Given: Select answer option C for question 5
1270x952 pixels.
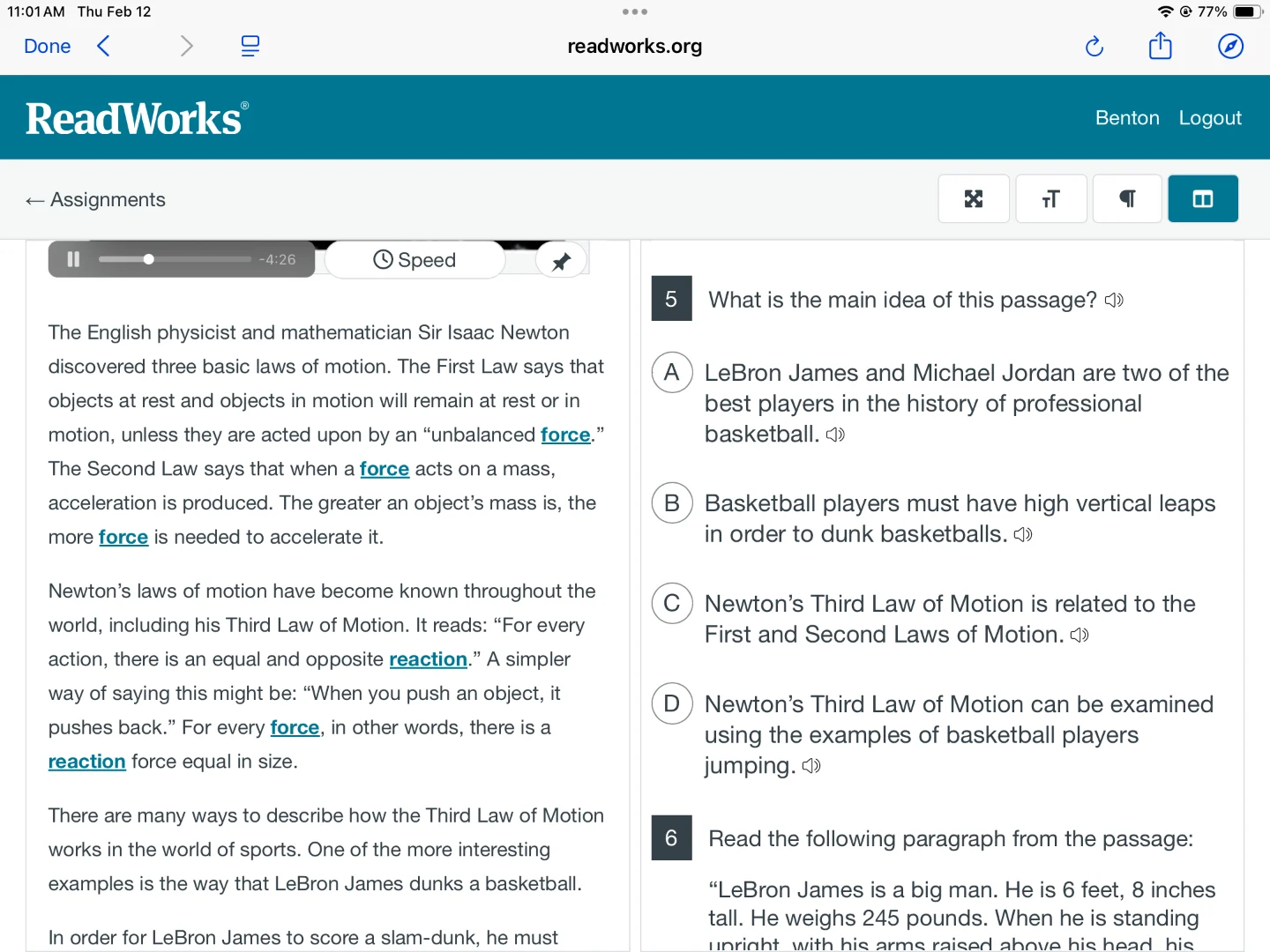Looking at the screenshot, I should coord(671,604).
